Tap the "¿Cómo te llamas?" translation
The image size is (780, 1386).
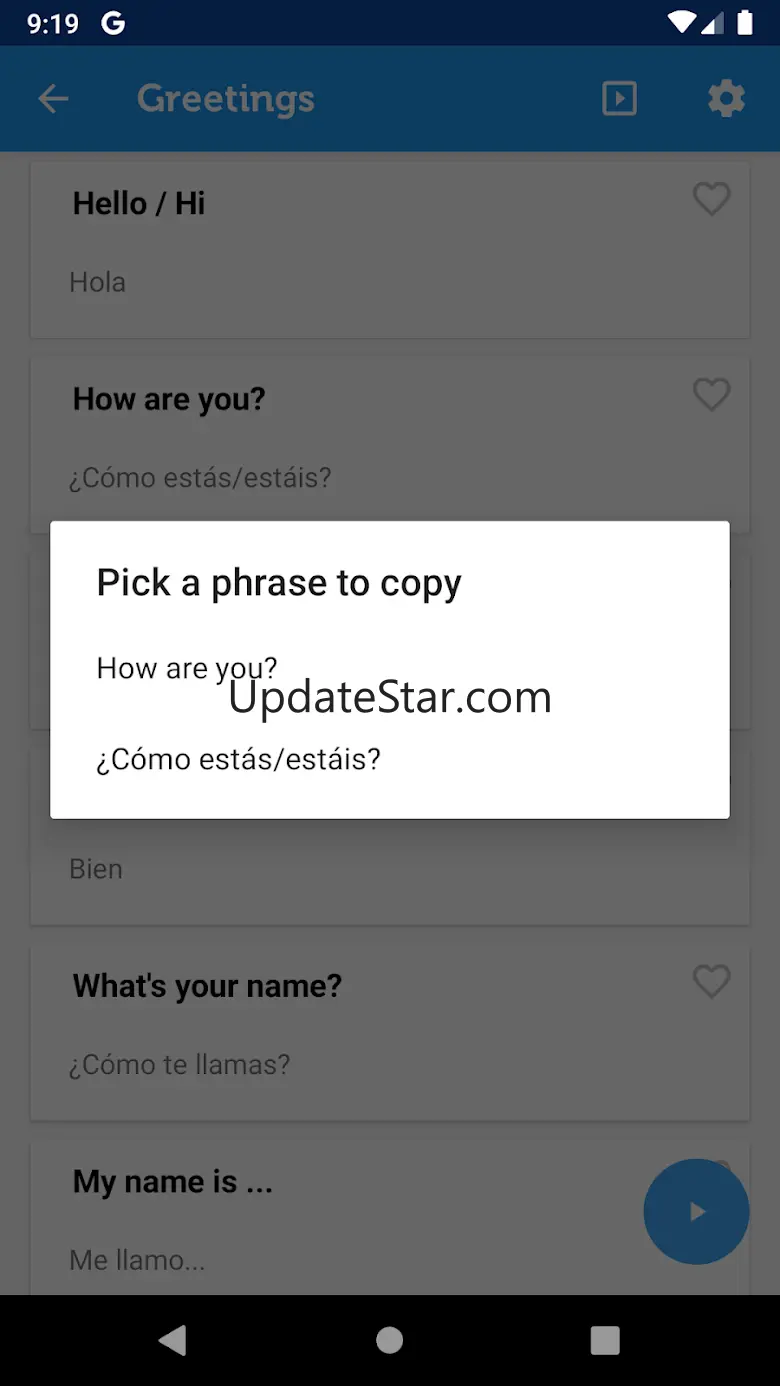click(180, 1064)
